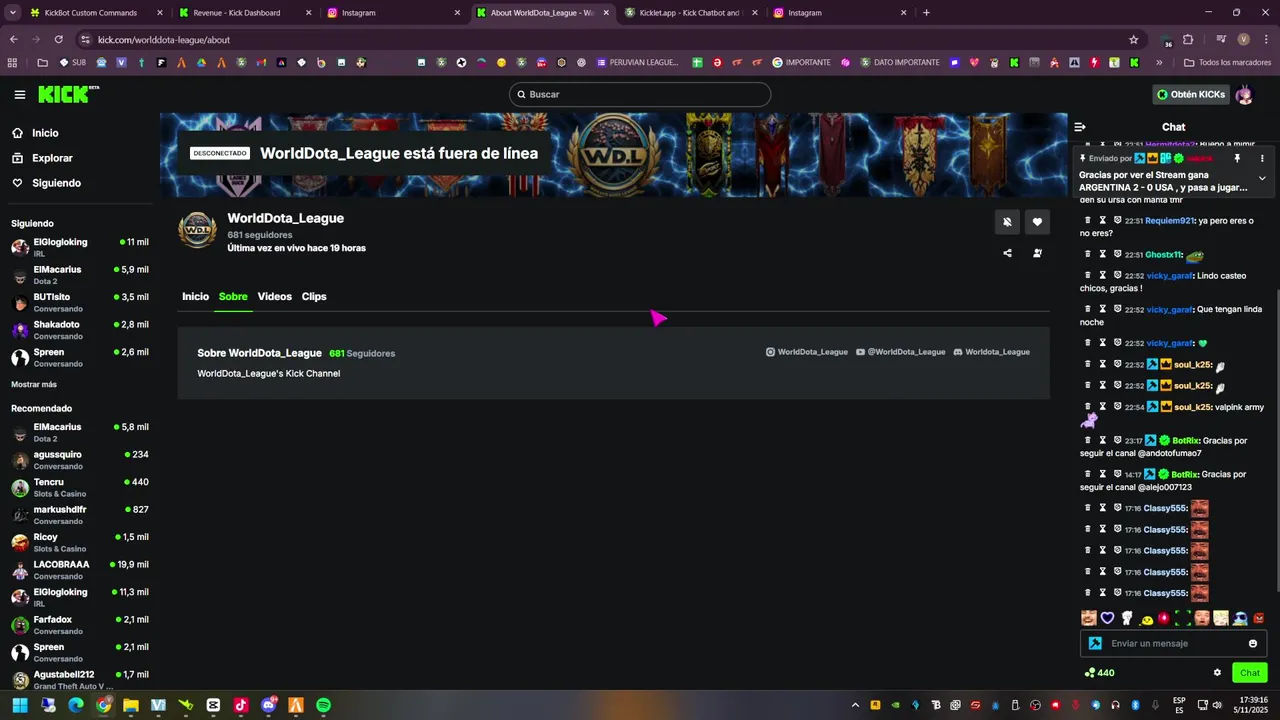1280x720 pixels.
Task: Open agussquiro recommended channel
Action: click(80, 460)
